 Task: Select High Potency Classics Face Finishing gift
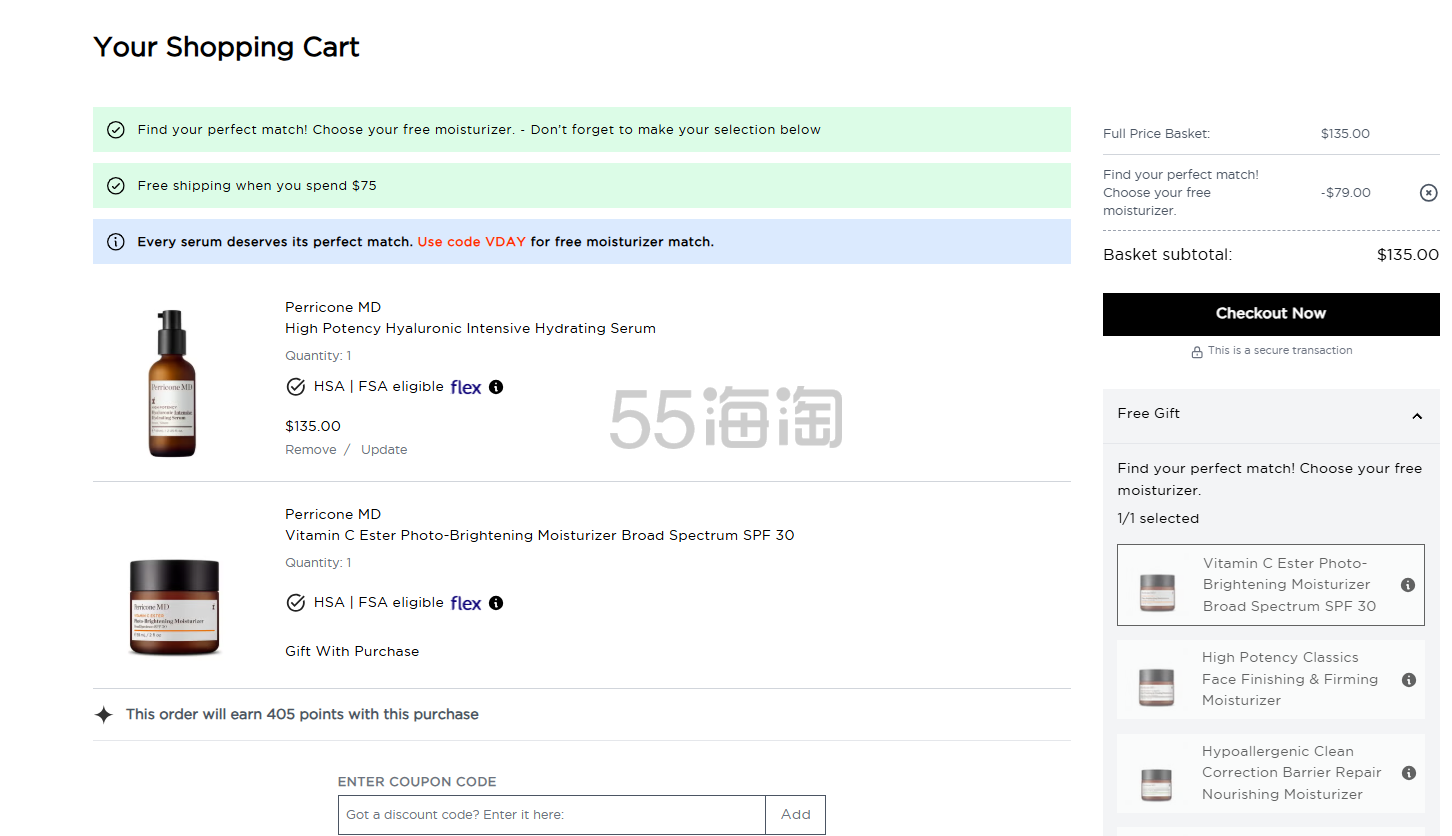[1270, 680]
